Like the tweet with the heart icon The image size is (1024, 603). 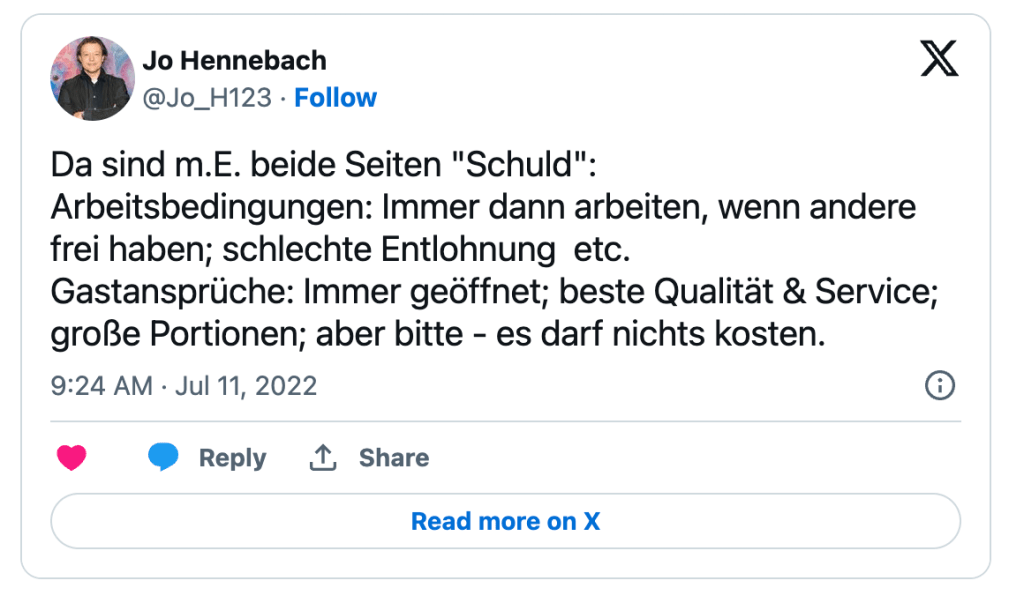pos(71,458)
